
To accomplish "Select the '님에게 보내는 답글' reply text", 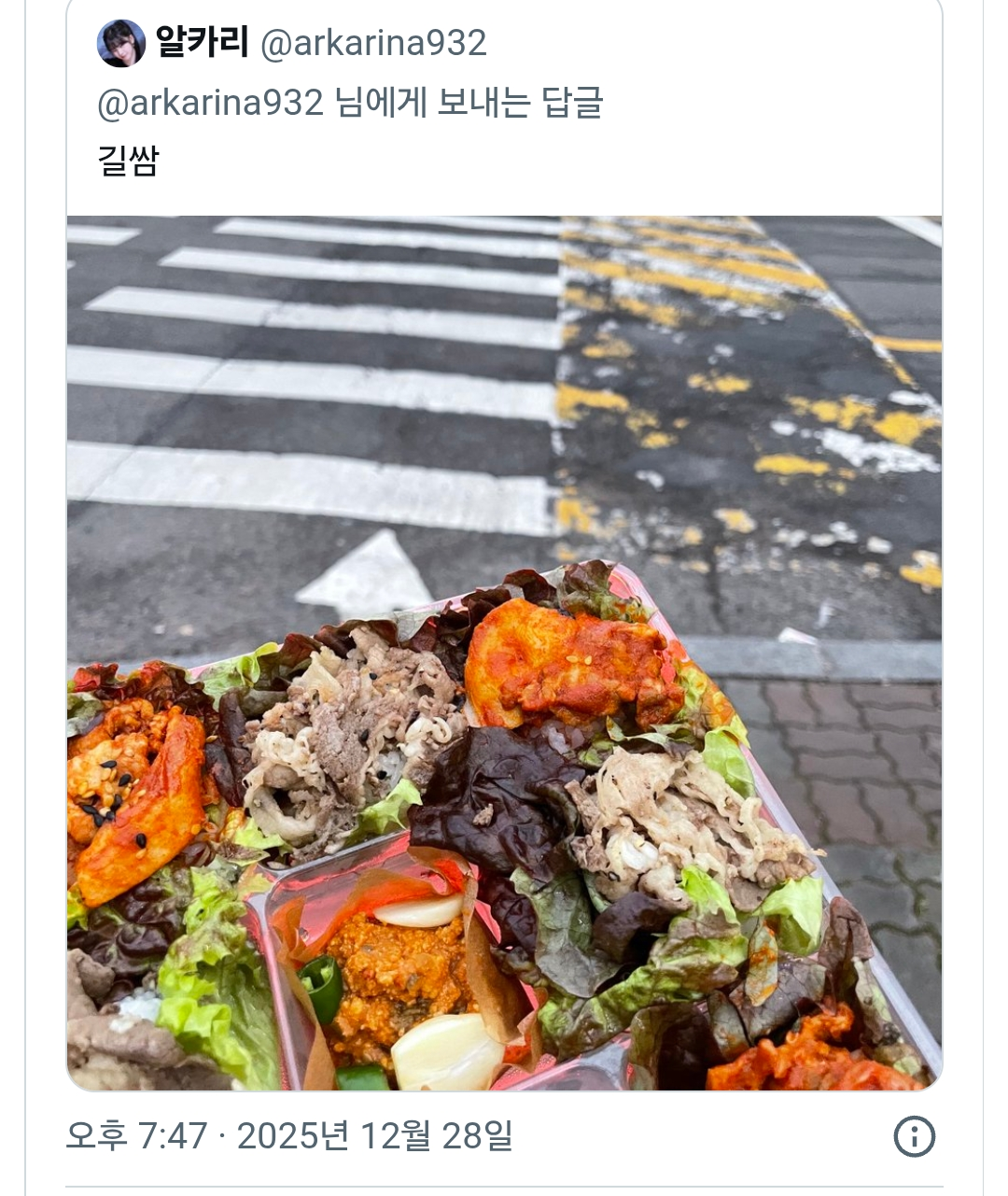I will pyautogui.click(x=469, y=102).
